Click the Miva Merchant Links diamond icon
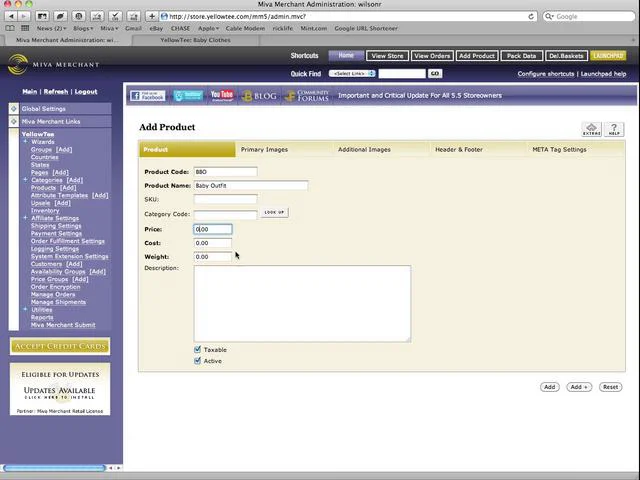The width and height of the screenshot is (640, 480). point(14,121)
